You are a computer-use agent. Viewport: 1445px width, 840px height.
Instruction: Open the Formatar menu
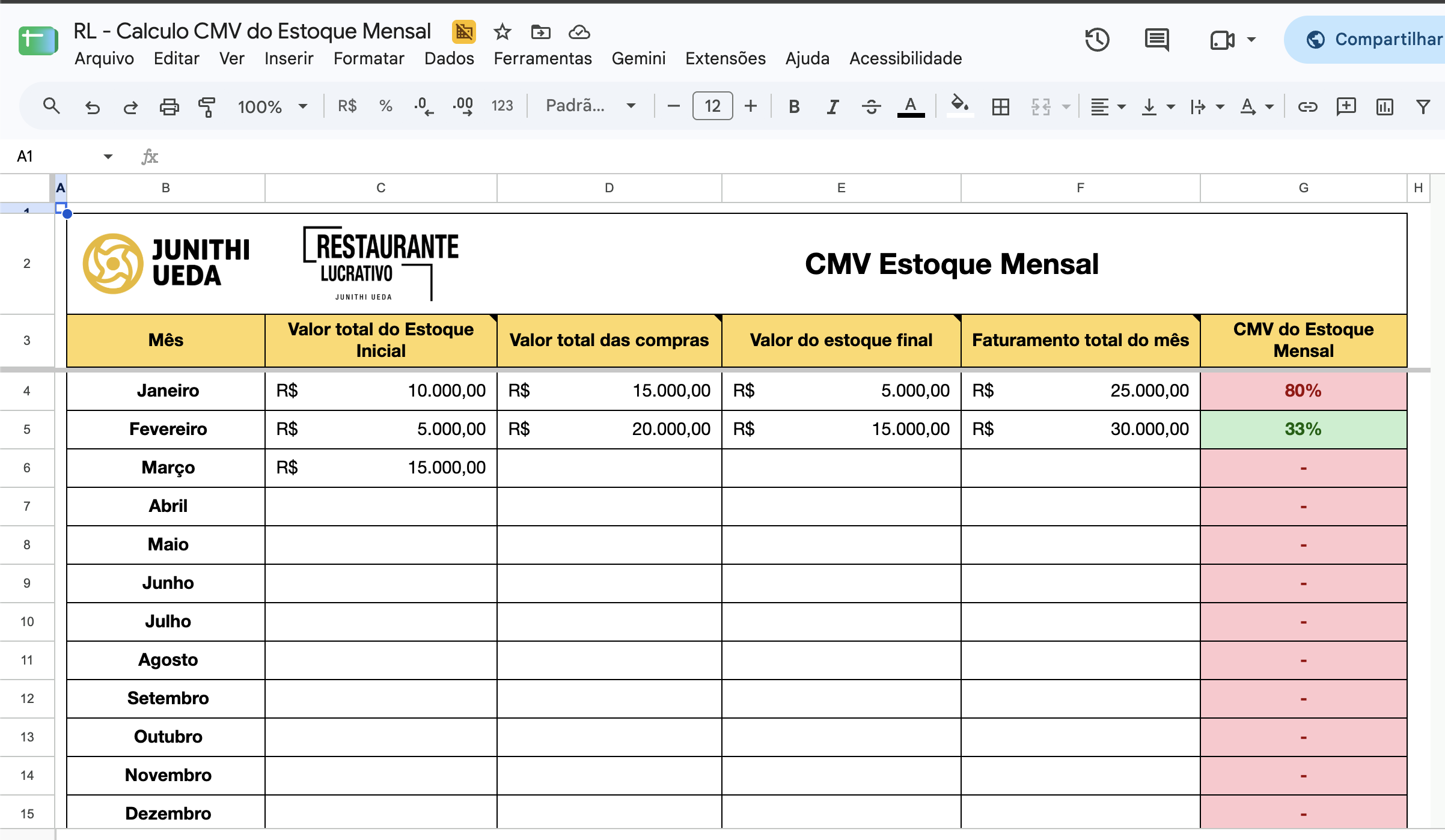[x=369, y=58]
